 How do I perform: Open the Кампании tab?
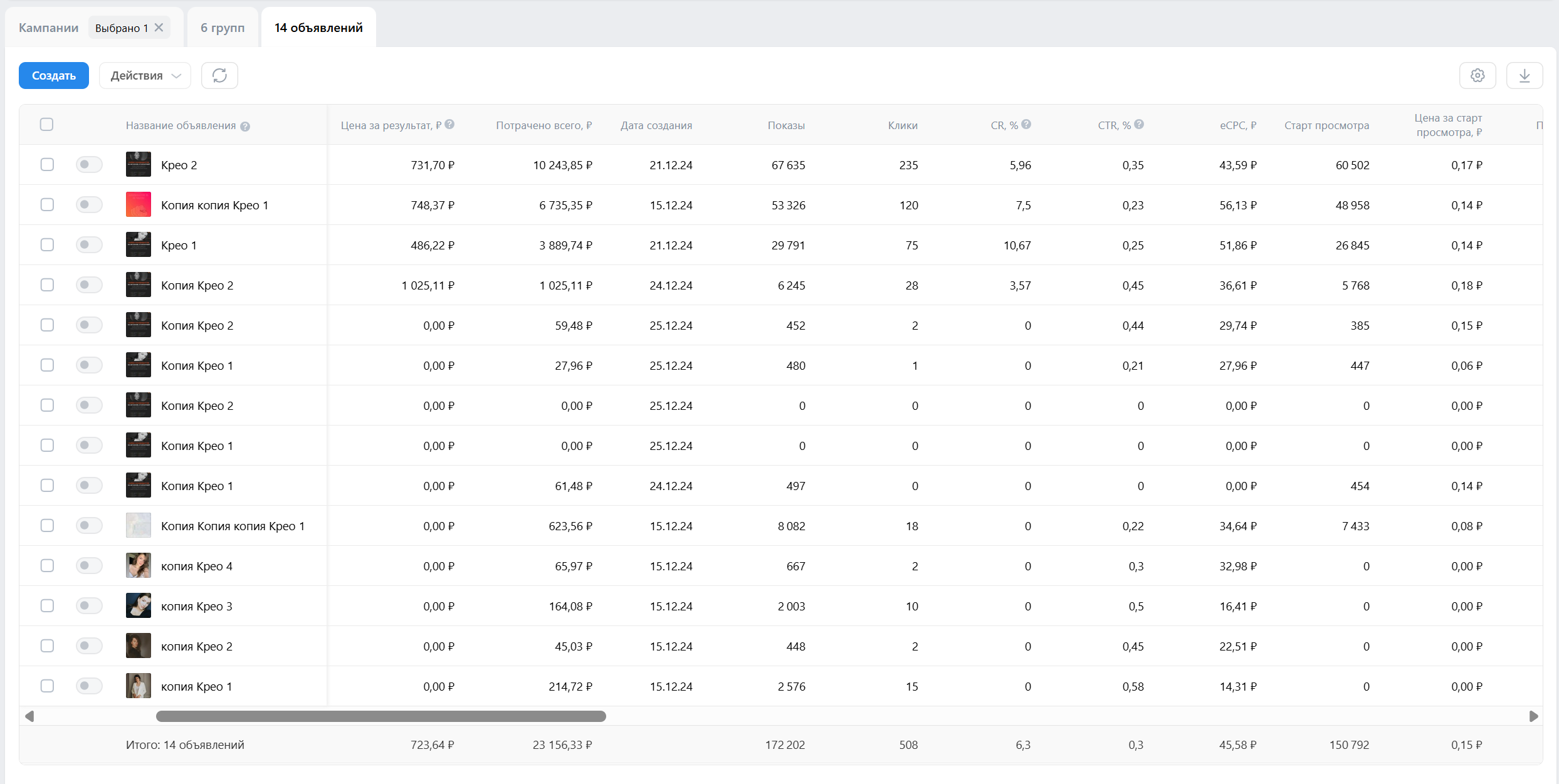[48, 28]
